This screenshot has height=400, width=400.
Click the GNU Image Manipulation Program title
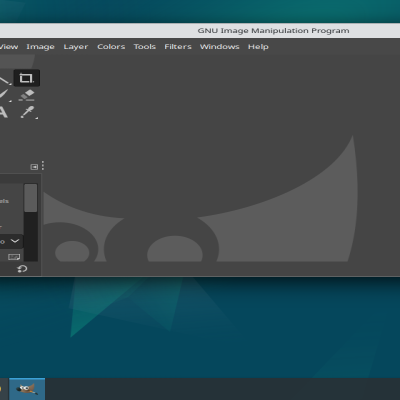click(273, 31)
